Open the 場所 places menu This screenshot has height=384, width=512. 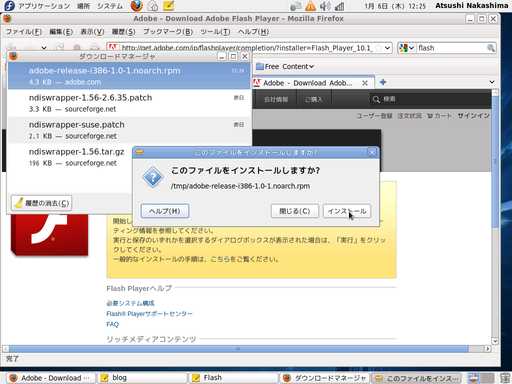click(x=83, y=6)
